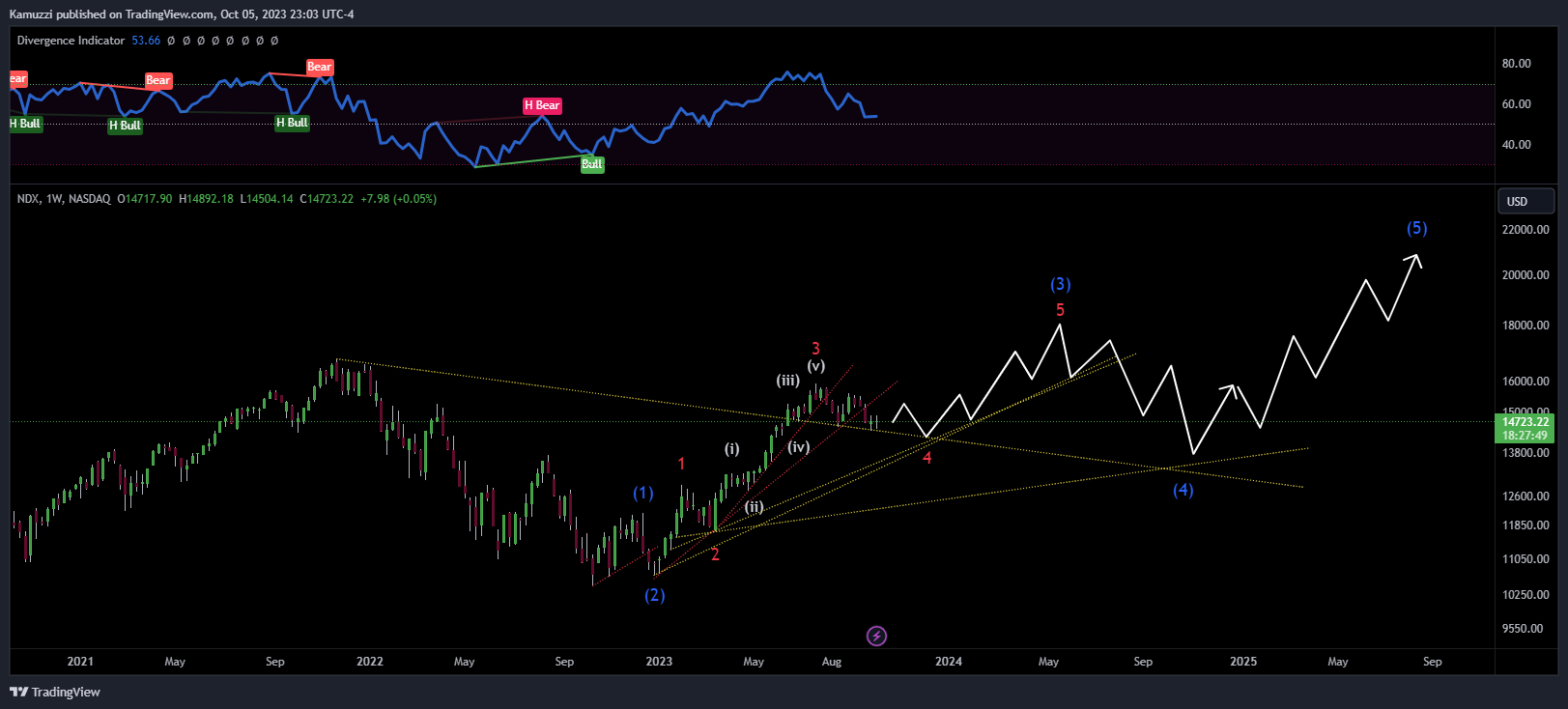Click the 18000.00 price axis label
Screen dimensions: 1568x709
[1525, 326]
